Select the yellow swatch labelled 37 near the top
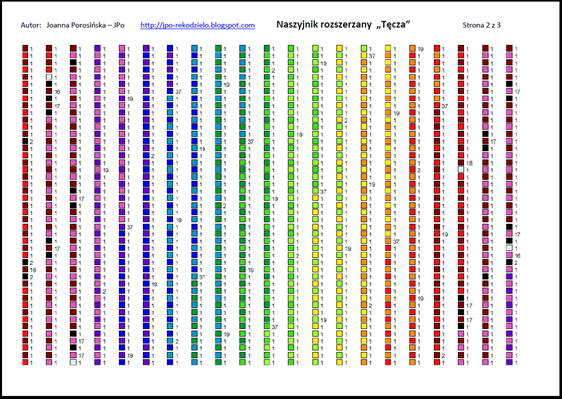This screenshot has width=562, height=399. pyautogui.click(x=364, y=55)
